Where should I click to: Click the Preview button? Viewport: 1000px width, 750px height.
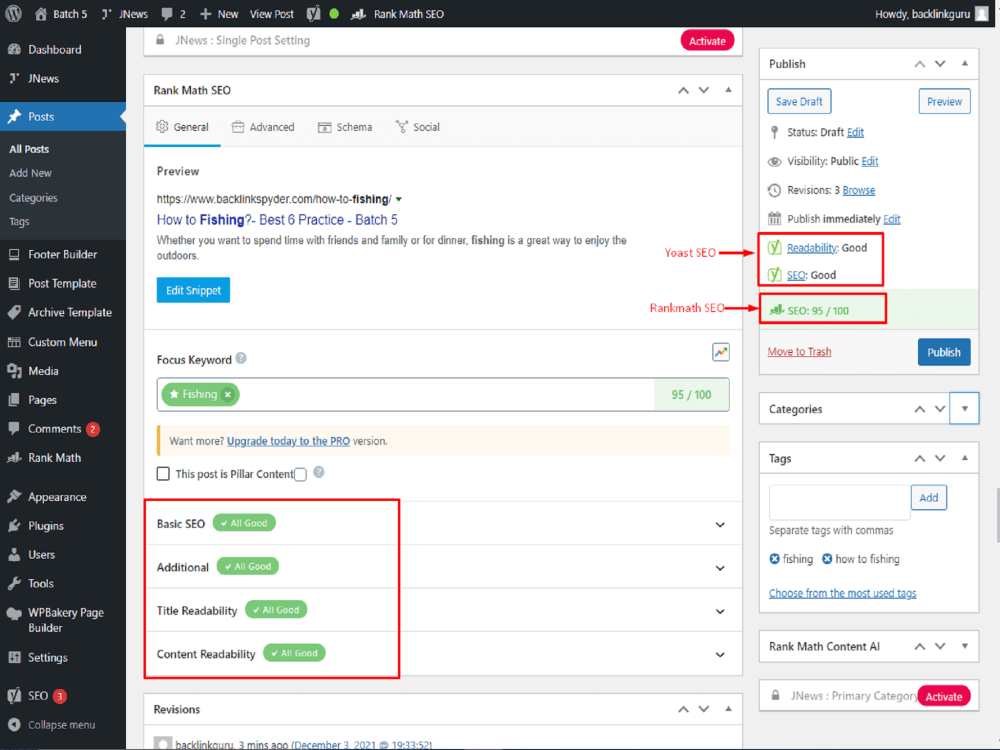pyautogui.click(x=945, y=101)
